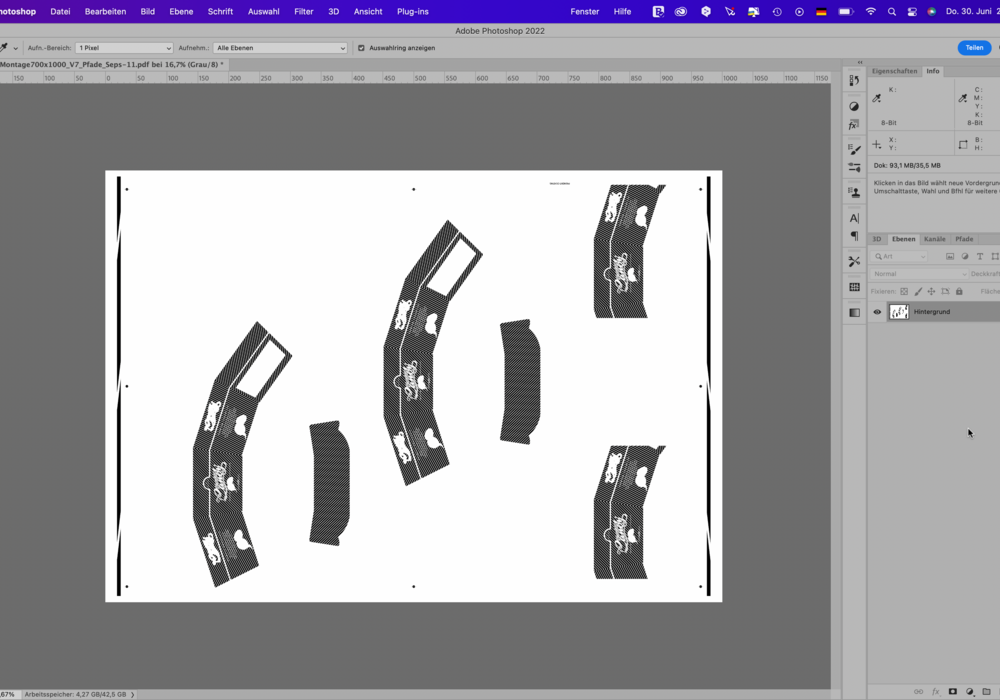Filter layers by shape layer icon

[995, 256]
